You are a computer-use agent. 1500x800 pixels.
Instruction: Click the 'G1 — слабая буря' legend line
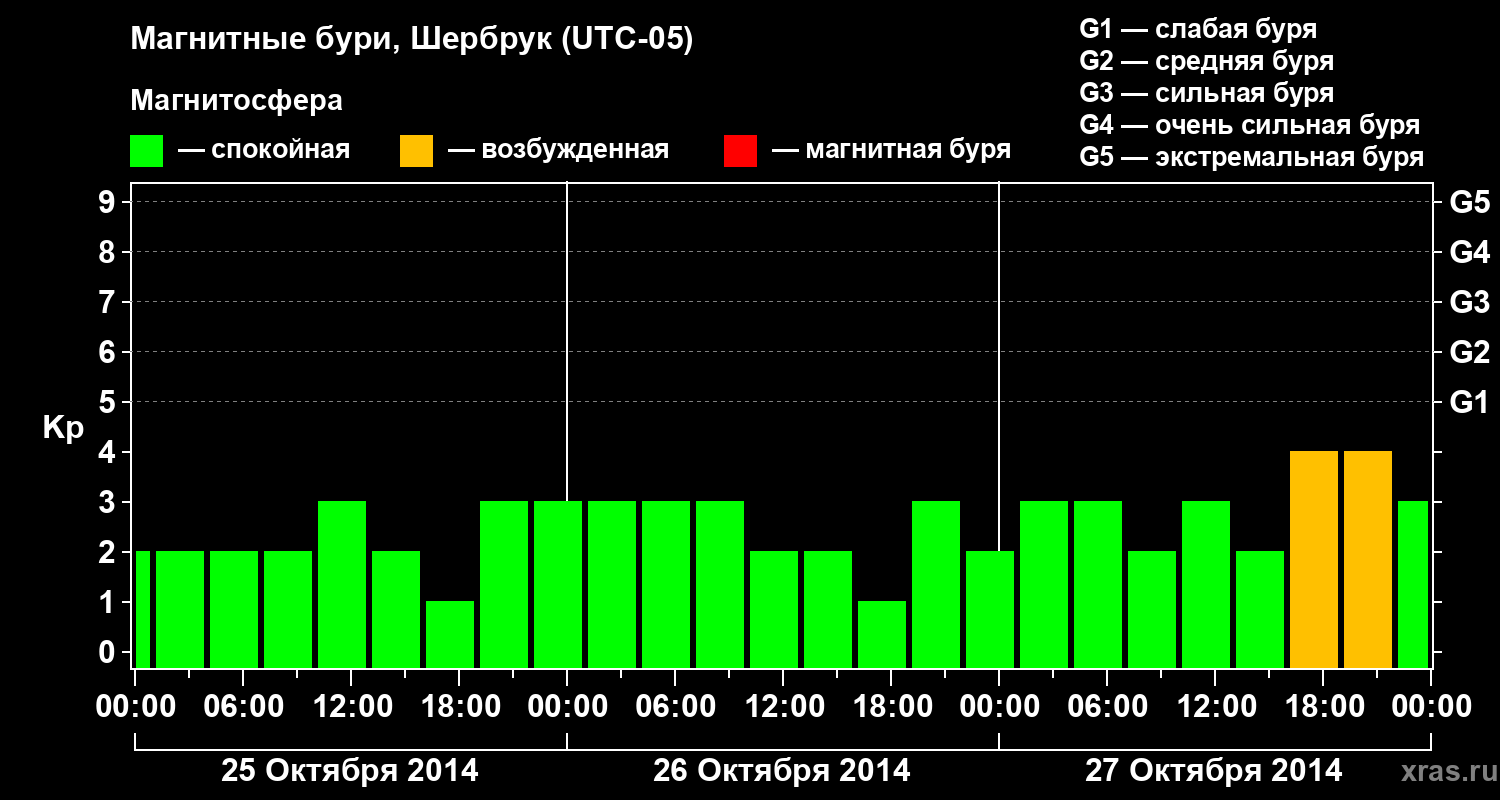coord(1198,29)
